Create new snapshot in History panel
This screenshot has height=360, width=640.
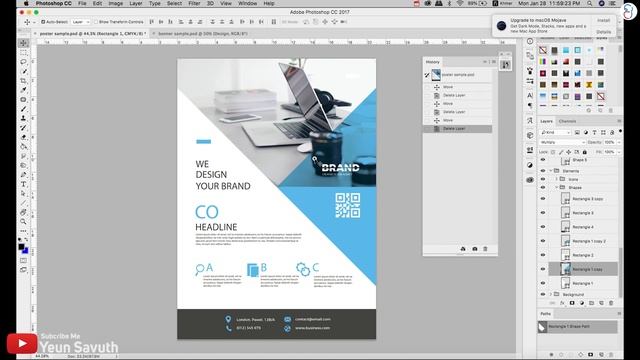tap(475, 249)
